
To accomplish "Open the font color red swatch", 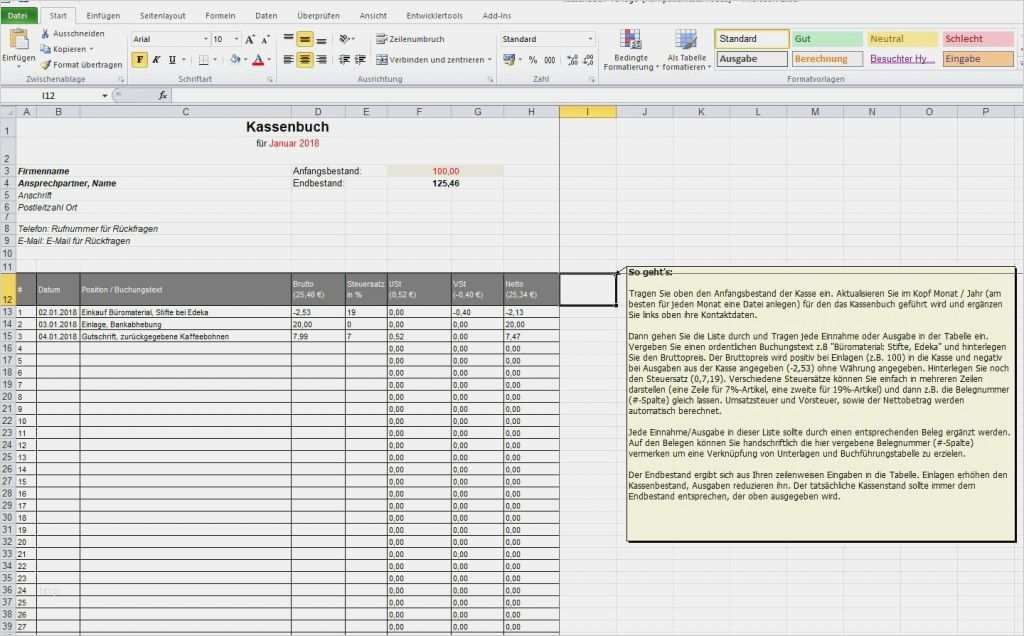I will pos(259,61).
